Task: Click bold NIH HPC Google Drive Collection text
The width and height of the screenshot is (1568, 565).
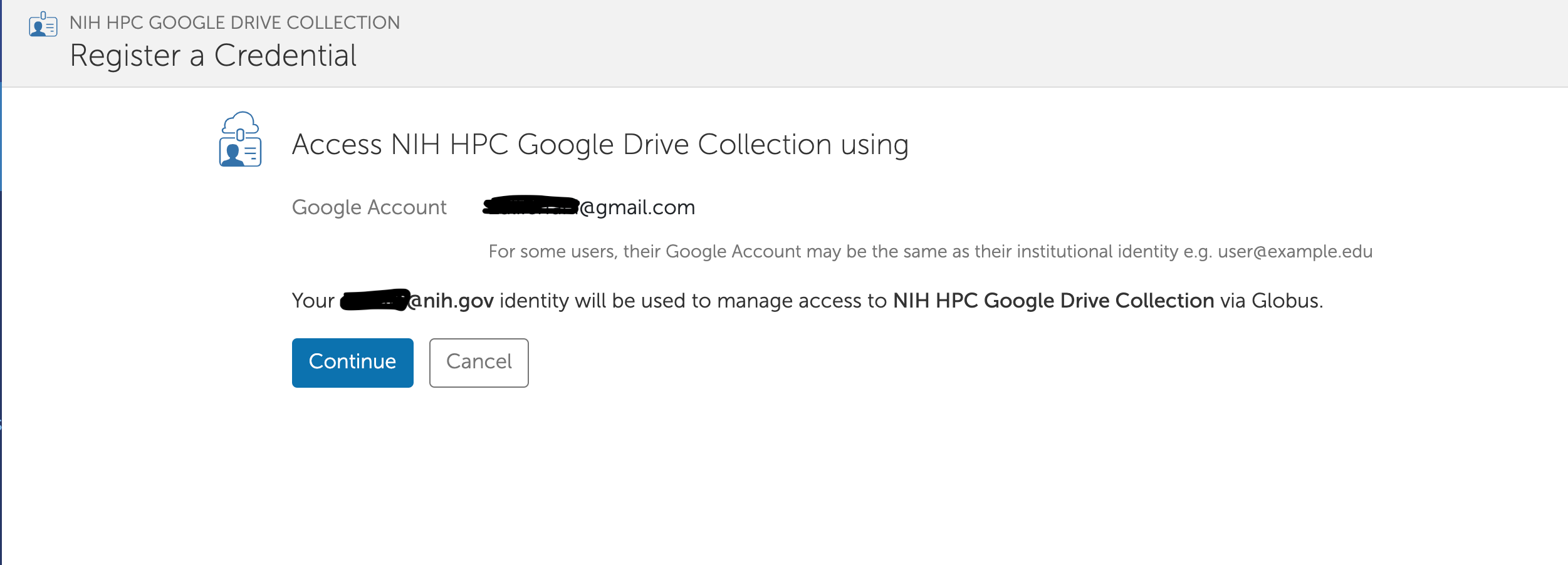Action: coord(1053,301)
